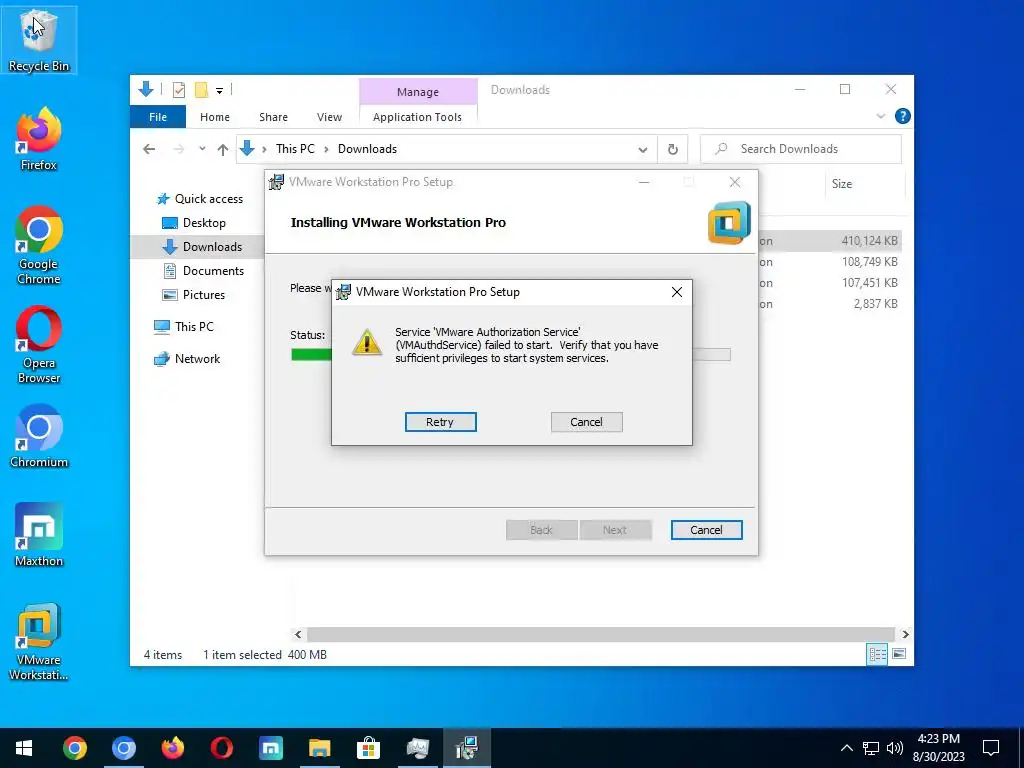Select the file sized 107,451 KB

[x=869, y=283]
